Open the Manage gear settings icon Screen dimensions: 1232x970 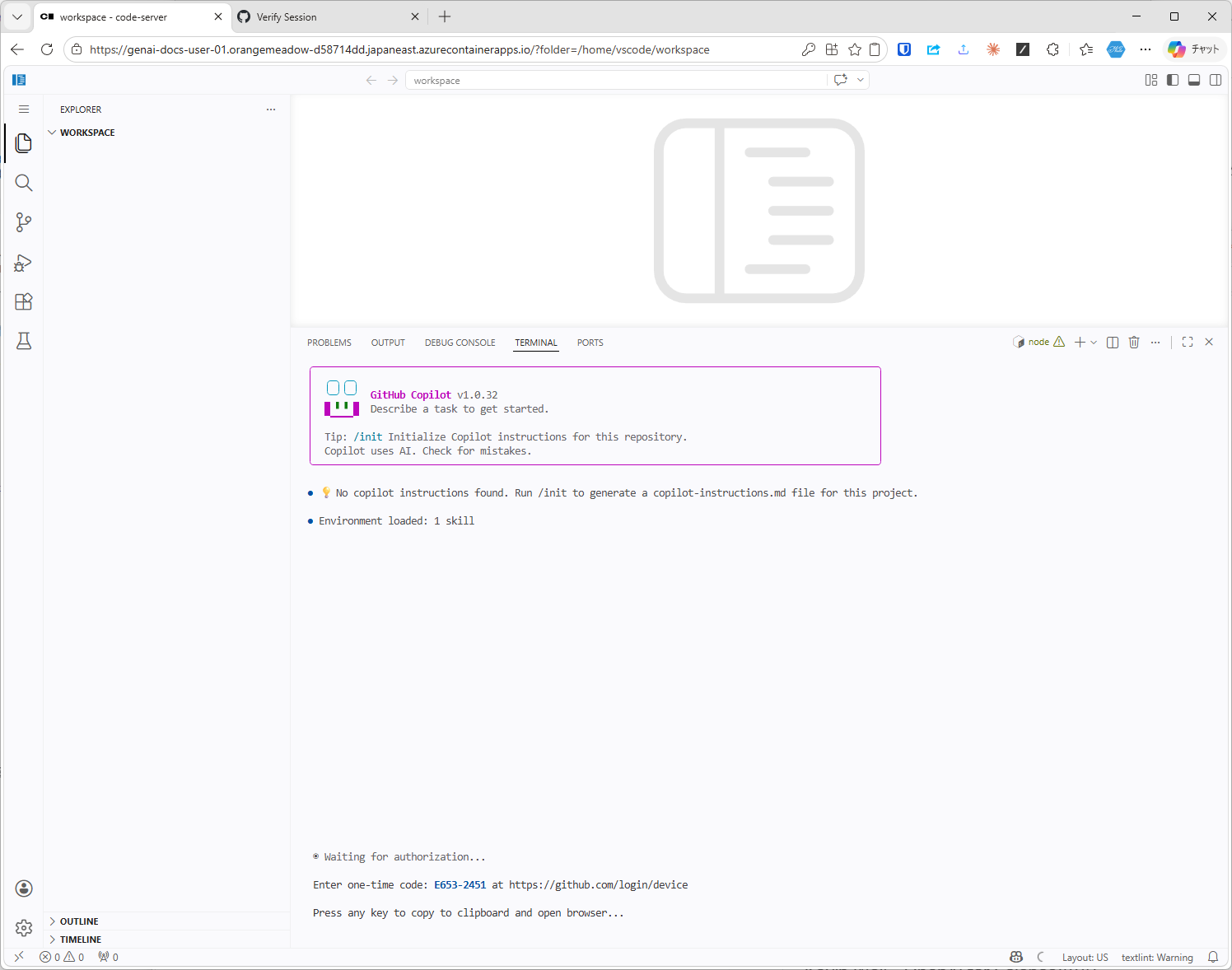24,928
